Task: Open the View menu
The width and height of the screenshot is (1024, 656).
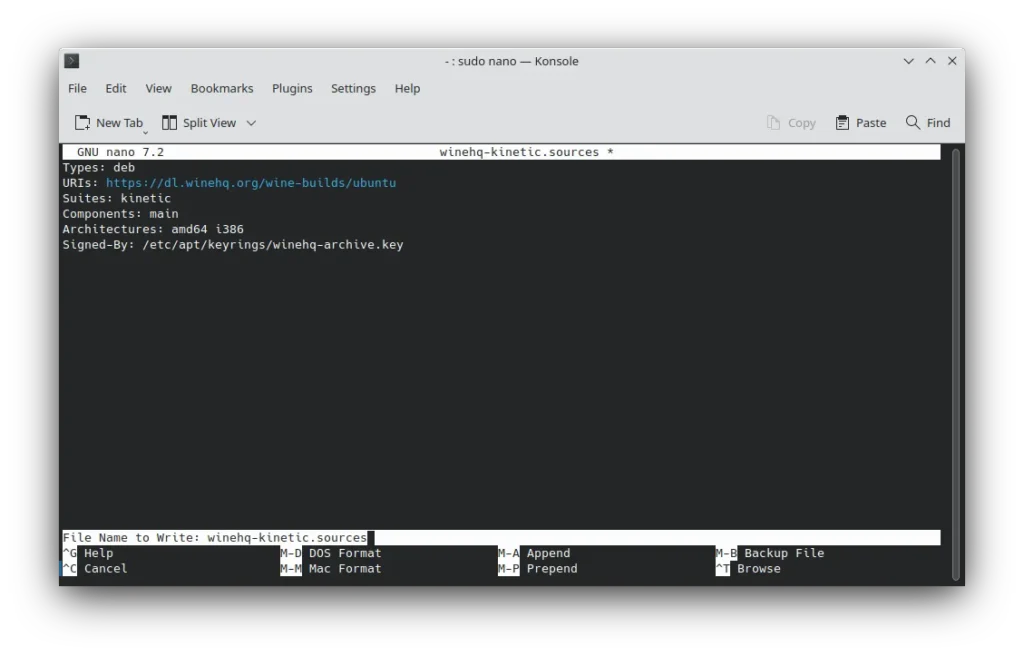Action: [x=158, y=88]
